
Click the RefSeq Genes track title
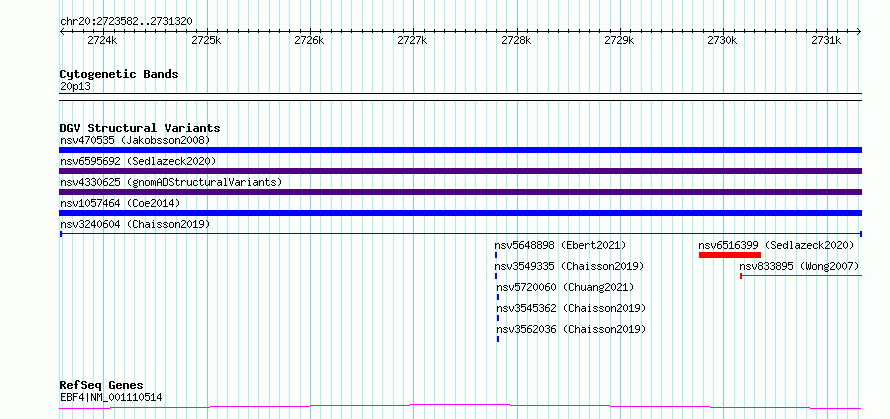(102, 386)
